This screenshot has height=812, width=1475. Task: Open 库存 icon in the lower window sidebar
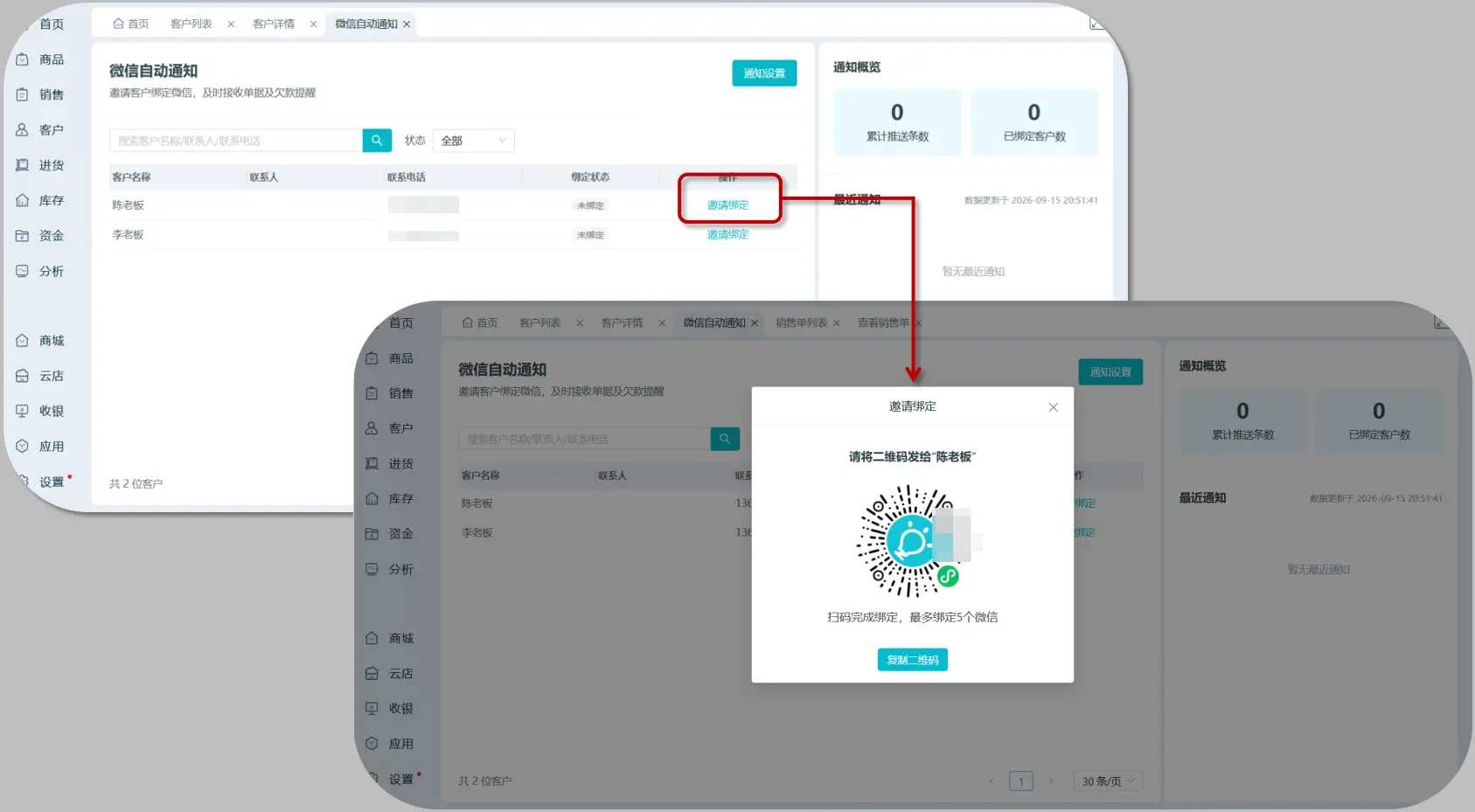pos(372,498)
